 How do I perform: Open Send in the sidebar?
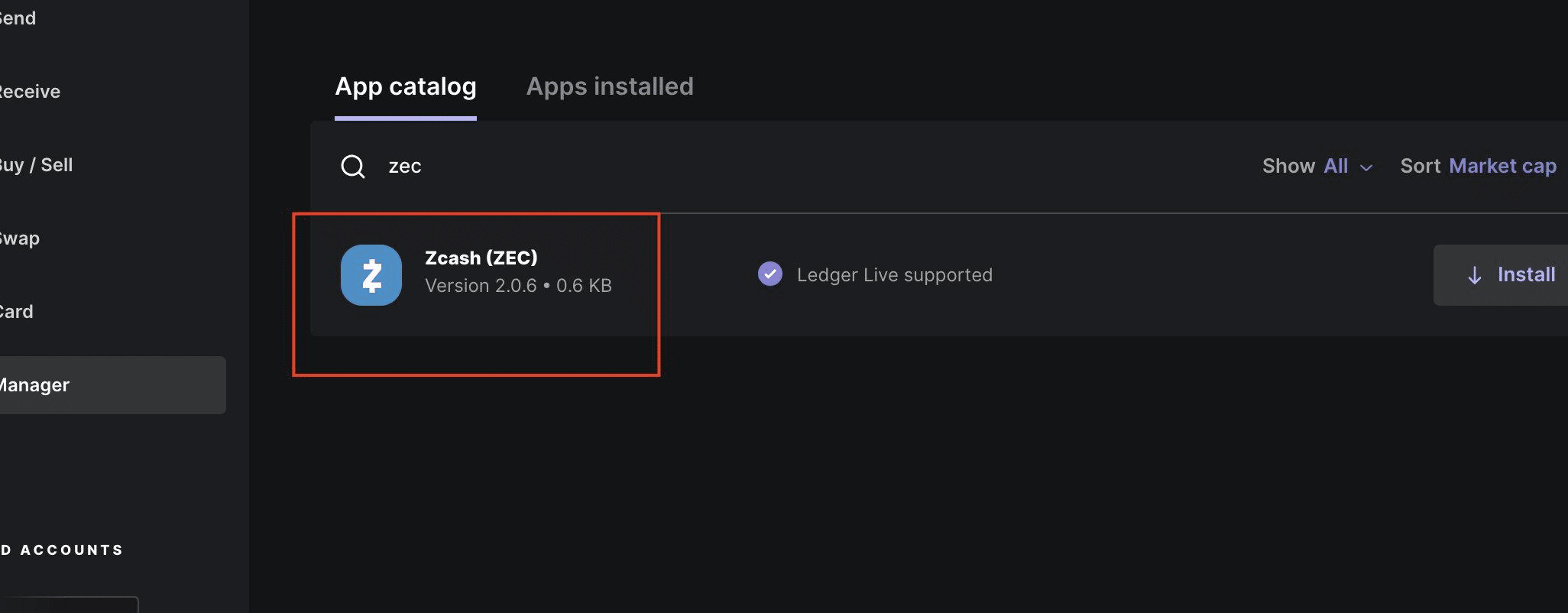(x=18, y=18)
